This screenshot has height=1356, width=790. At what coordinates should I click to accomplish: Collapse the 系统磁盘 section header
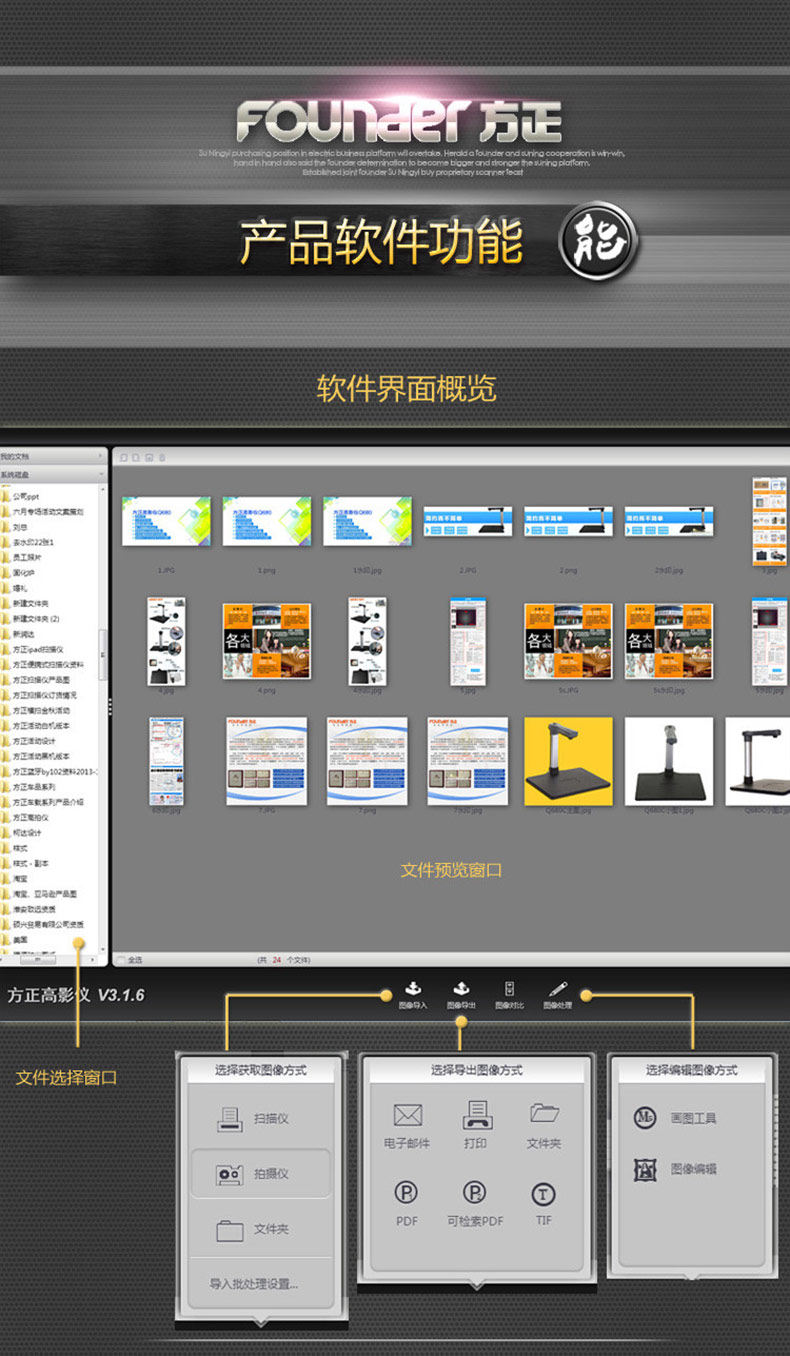click(x=53, y=474)
